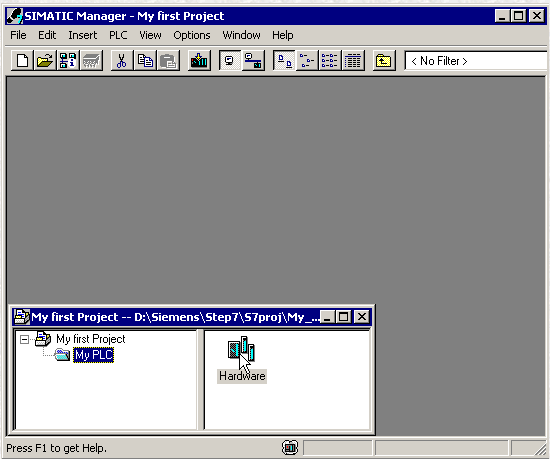Click the 'Press F1 to get Help.' status text
Screen dimensions: 550x459
[x=56, y=448]
